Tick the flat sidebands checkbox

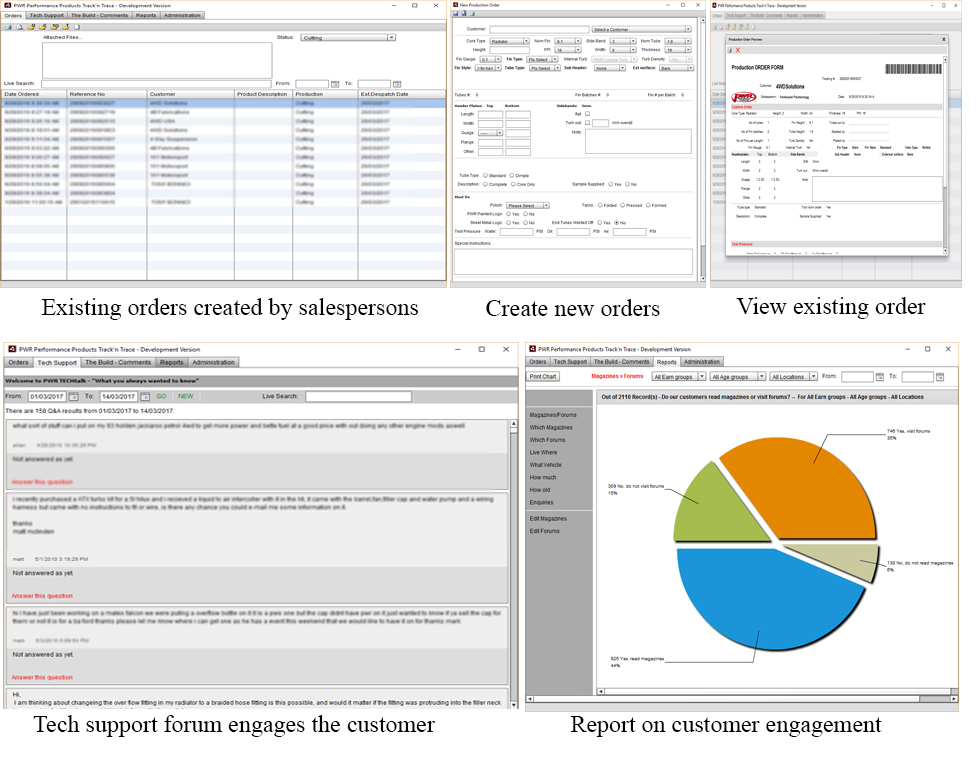coord(588,114)
